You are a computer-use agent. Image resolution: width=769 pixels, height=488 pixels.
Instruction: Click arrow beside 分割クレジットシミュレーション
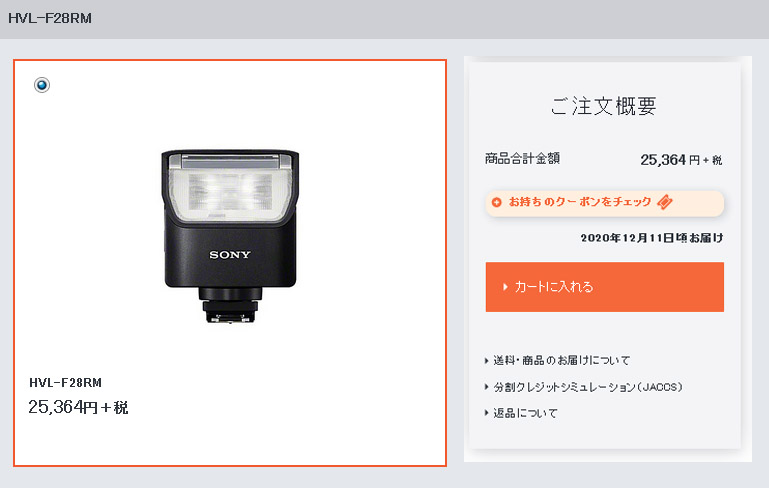pos(487,387)
